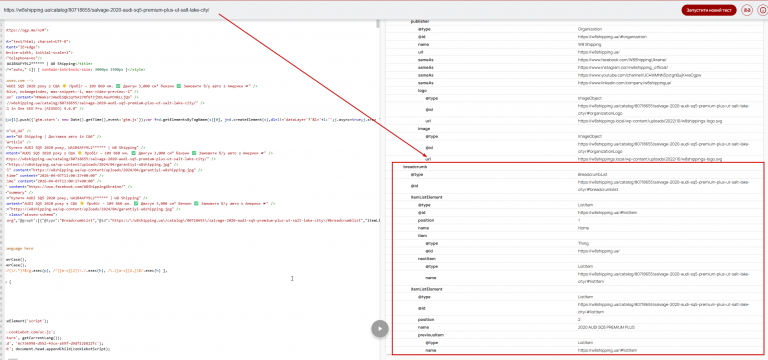This screenshot has width=768, height=360.
Task: Click the breadcrumb id value ending in #breadcrumblist
Action: (663, 185)
